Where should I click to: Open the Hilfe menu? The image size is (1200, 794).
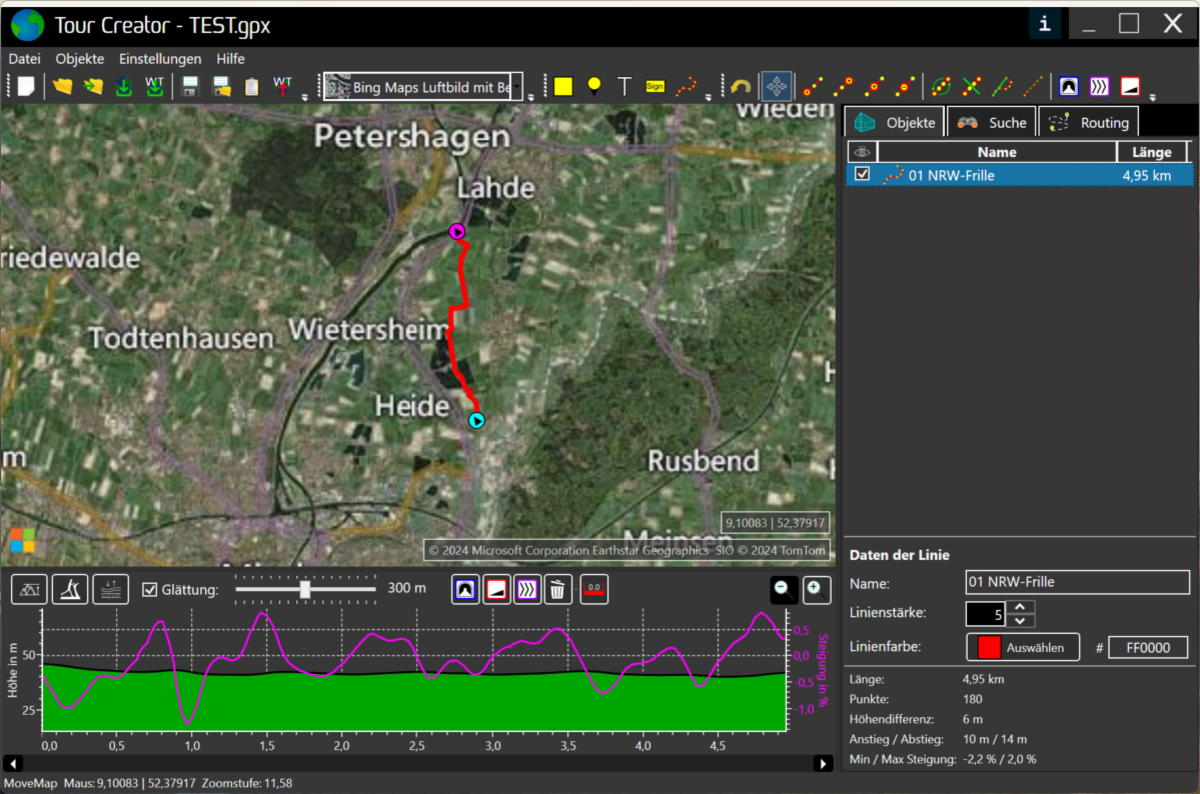[231, 59]
